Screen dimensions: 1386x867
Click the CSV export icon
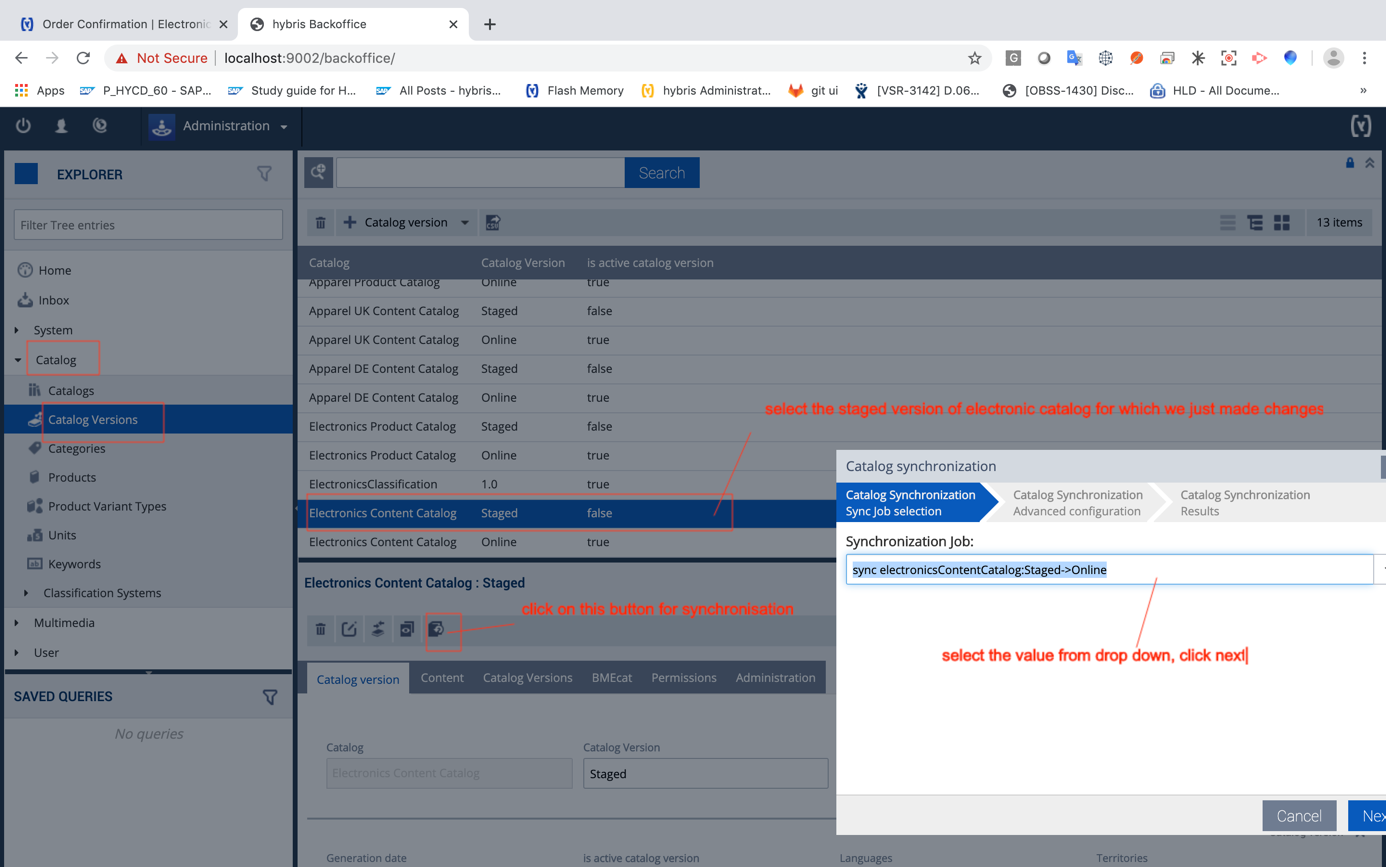pos(493,223)
